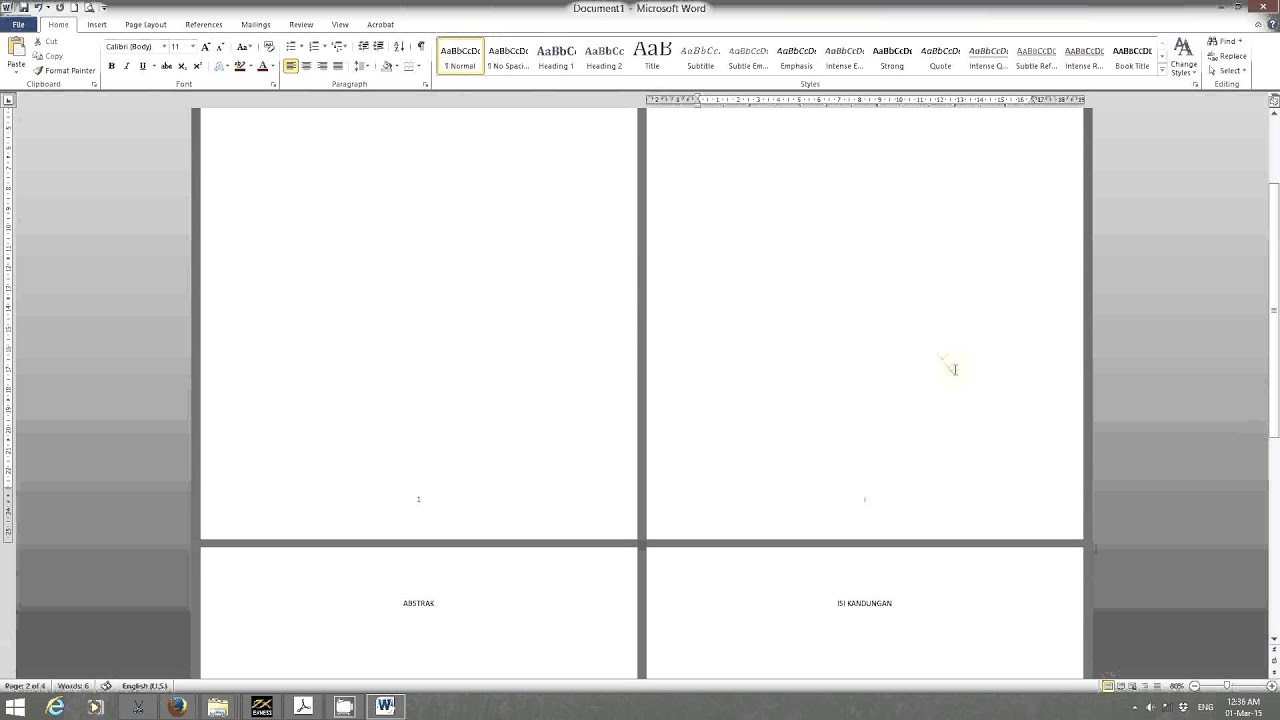Justify the paragraph text

[x=338, y=66]
